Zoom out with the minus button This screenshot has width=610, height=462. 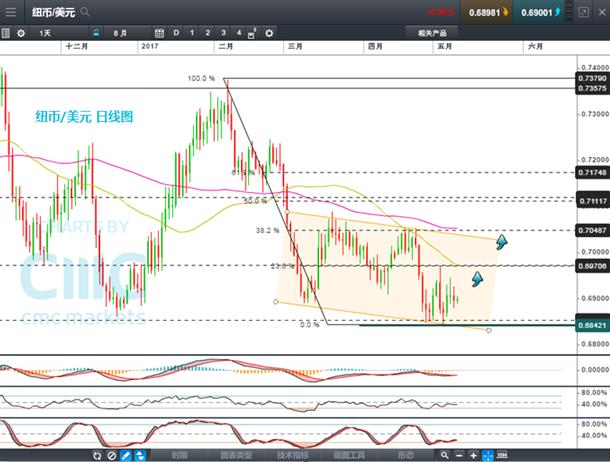(x=459, y=455)
